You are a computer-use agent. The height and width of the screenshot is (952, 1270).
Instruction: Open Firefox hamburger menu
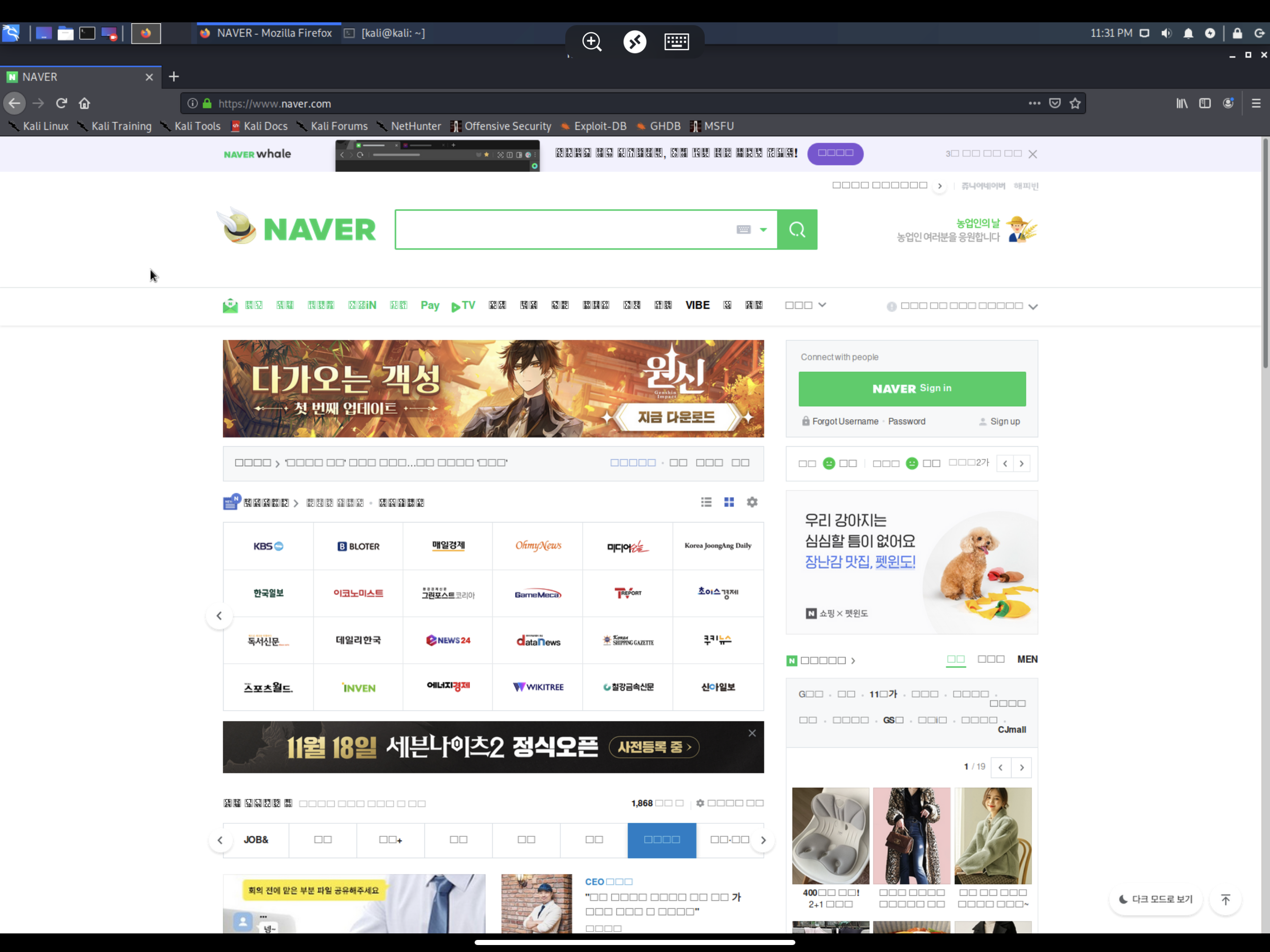tap(1256, 103)
